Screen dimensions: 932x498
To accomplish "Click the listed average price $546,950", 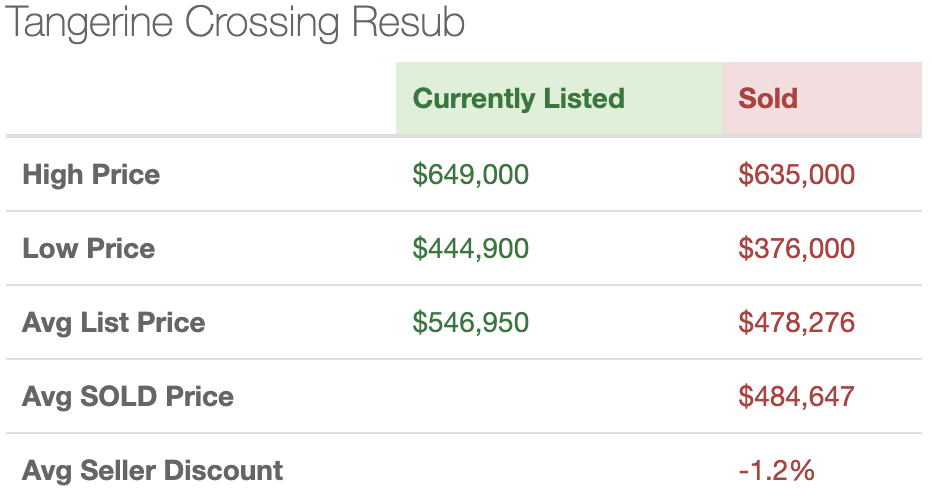I will click(471, 323).
